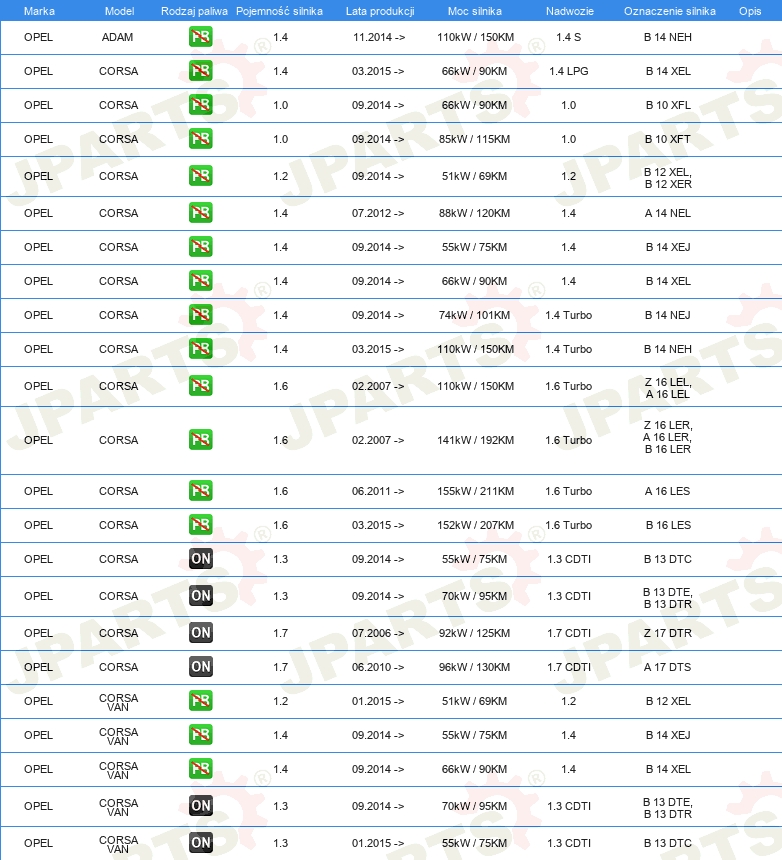Click the petrol icon in the Z 16 LEL row
The image size is (782, 860).
[200, 386]
